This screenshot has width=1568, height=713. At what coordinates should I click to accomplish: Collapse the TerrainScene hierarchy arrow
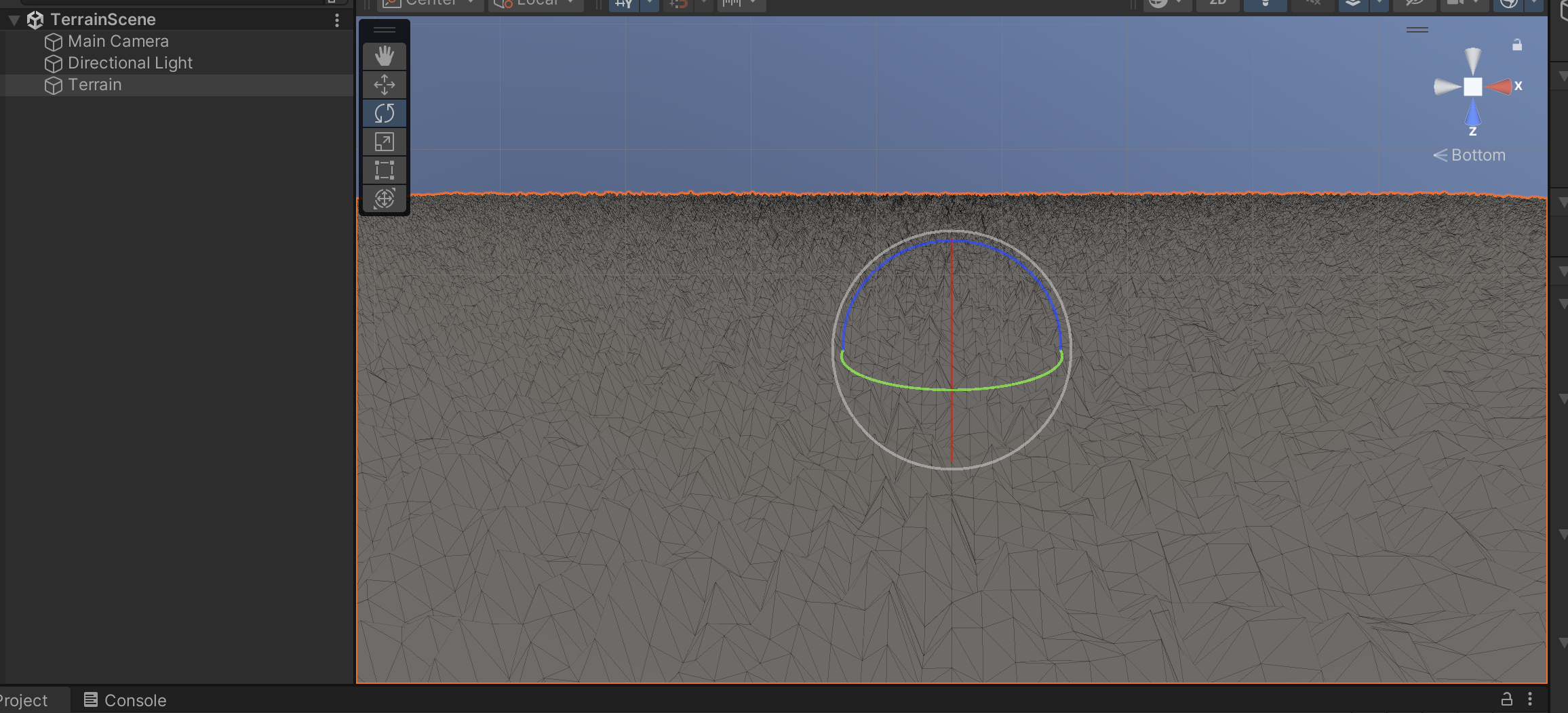(x=14, y=20)
